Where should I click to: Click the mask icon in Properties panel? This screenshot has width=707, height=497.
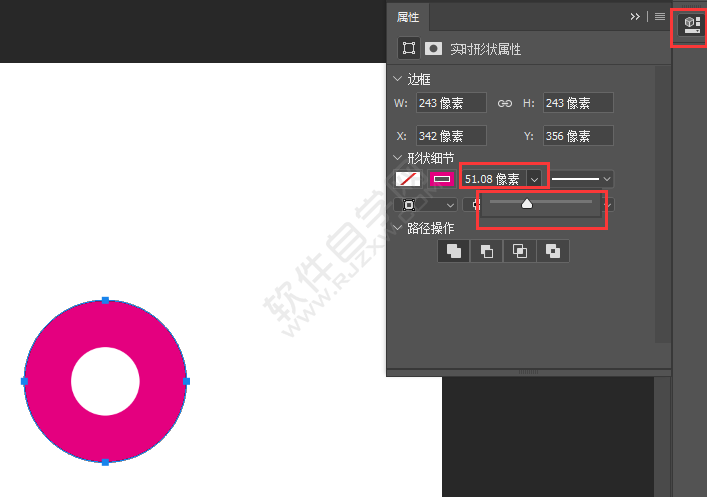pos(434,48)
